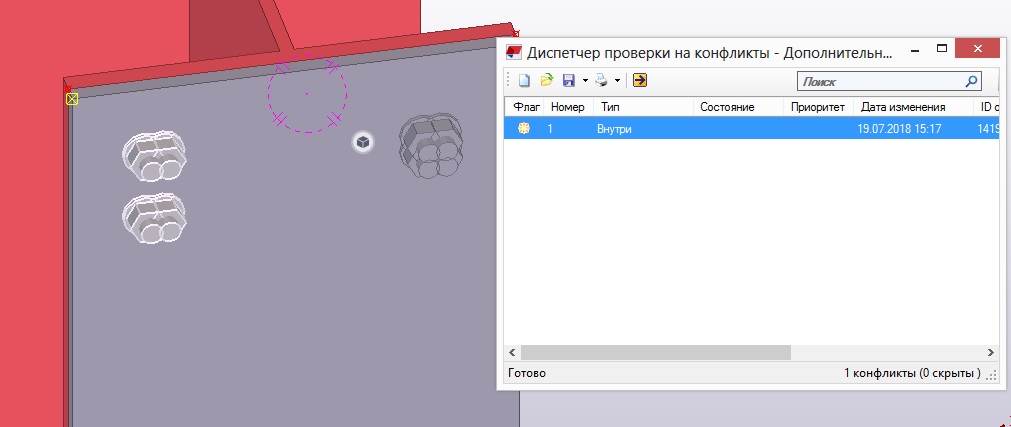
Task: Maximize the conflict checker window
Action: pos(941,49)
